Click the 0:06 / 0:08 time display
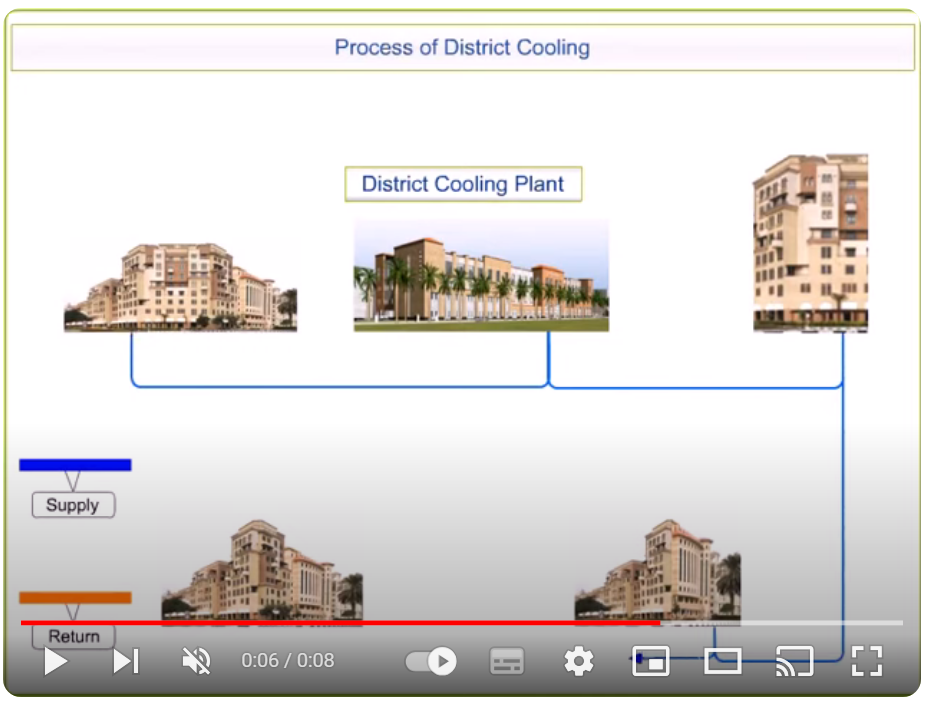Image resolution: width=937 pixels, height=703 pixels. [x=287, y=661]
